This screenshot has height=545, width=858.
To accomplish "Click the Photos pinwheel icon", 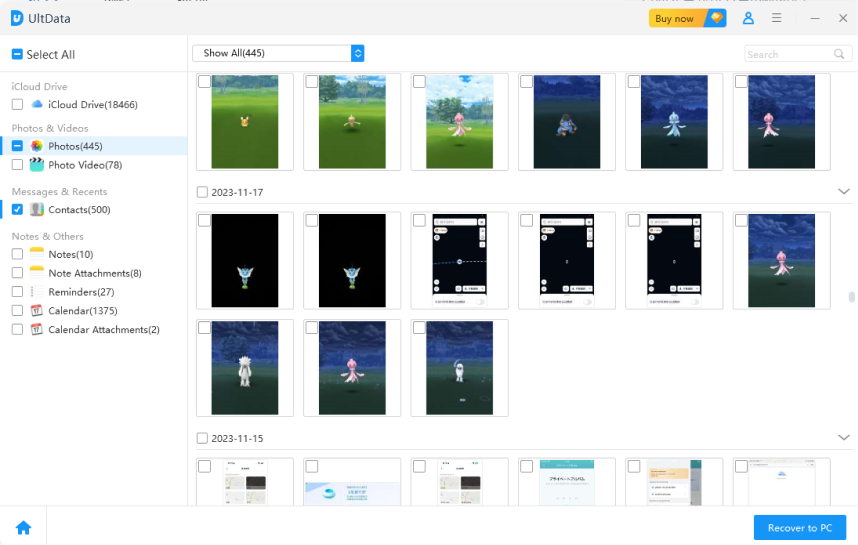I will pos(37,146).
